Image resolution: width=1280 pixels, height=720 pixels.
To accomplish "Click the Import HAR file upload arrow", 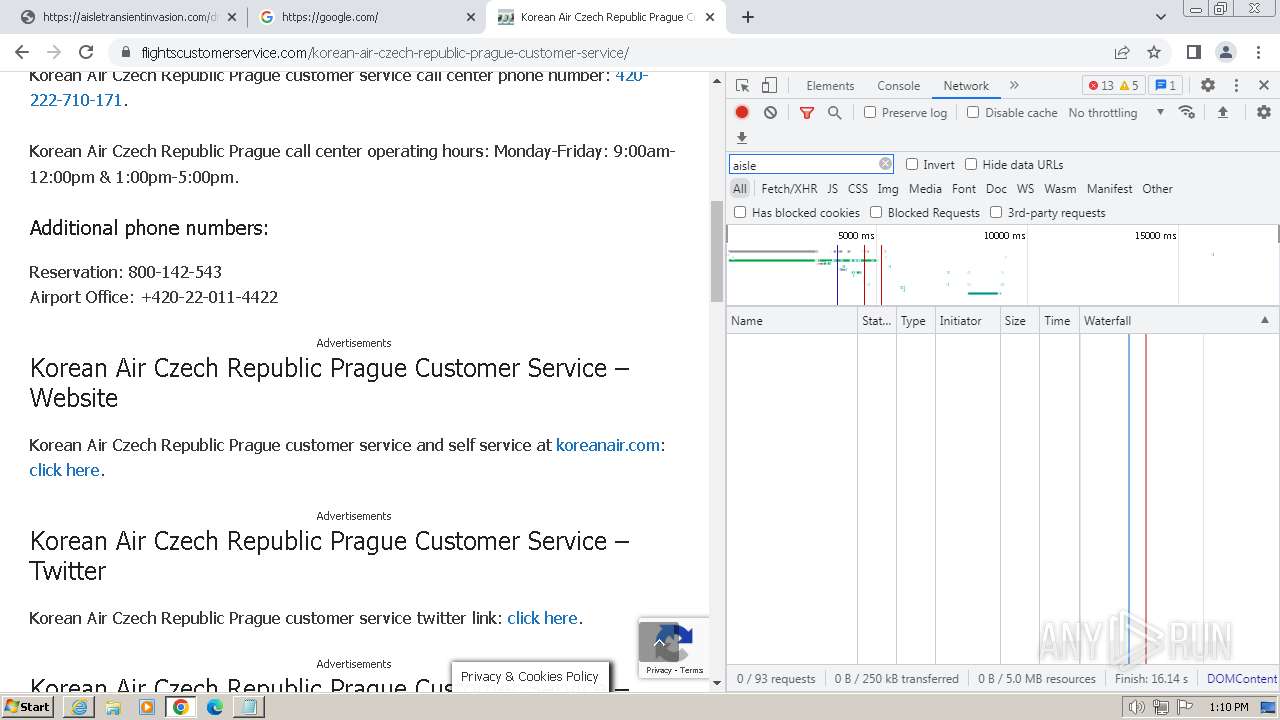I will tap(1222, 112).
